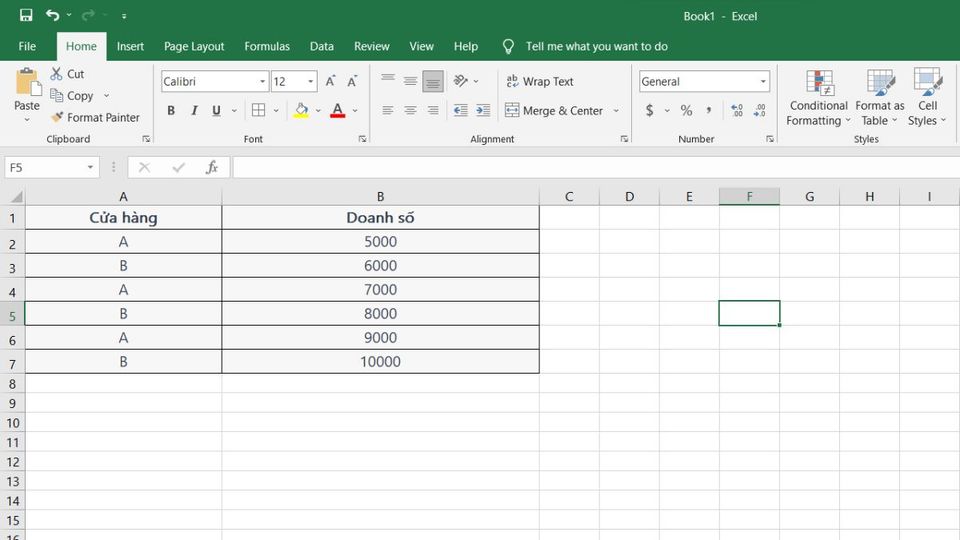Click the Borders icon

[258, 110]
